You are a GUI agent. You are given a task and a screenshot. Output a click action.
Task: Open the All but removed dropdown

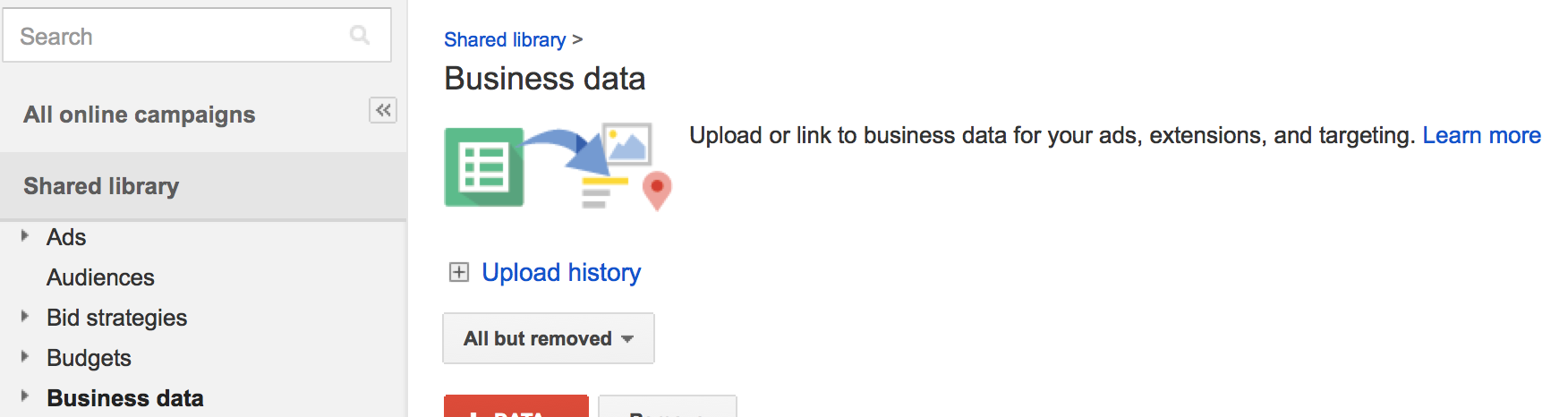549,338
